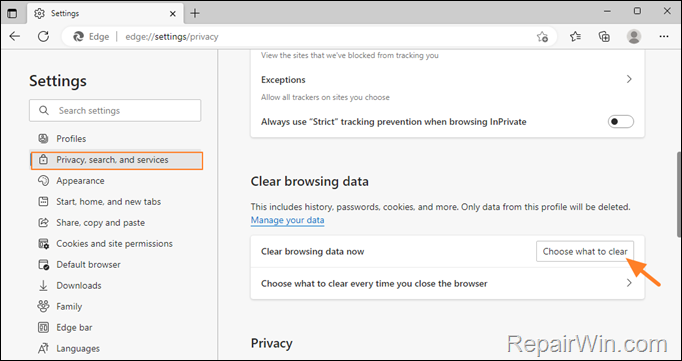Open Downloads settings

click(79, 285)
